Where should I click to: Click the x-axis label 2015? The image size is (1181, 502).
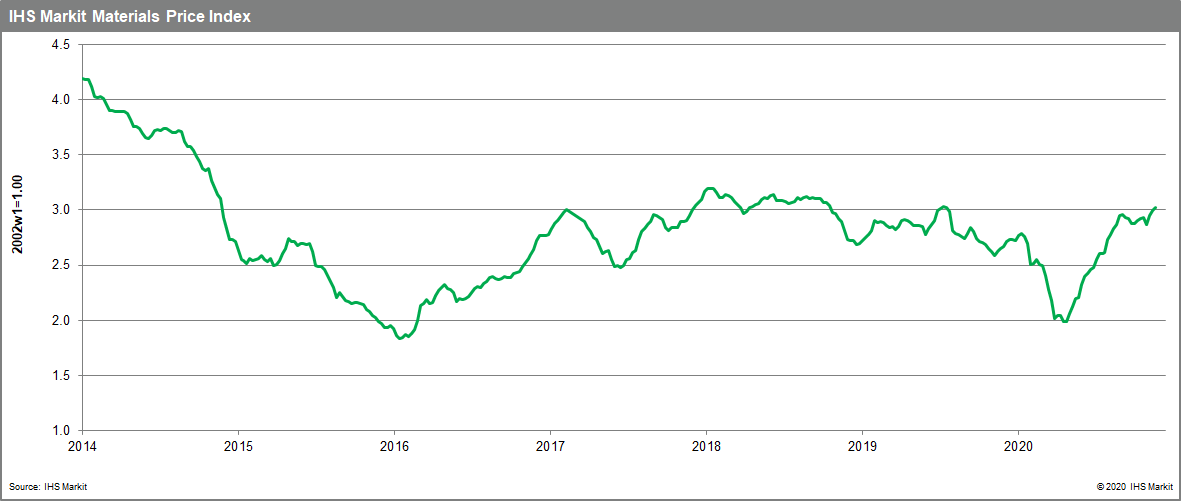(x=238, y=446)
